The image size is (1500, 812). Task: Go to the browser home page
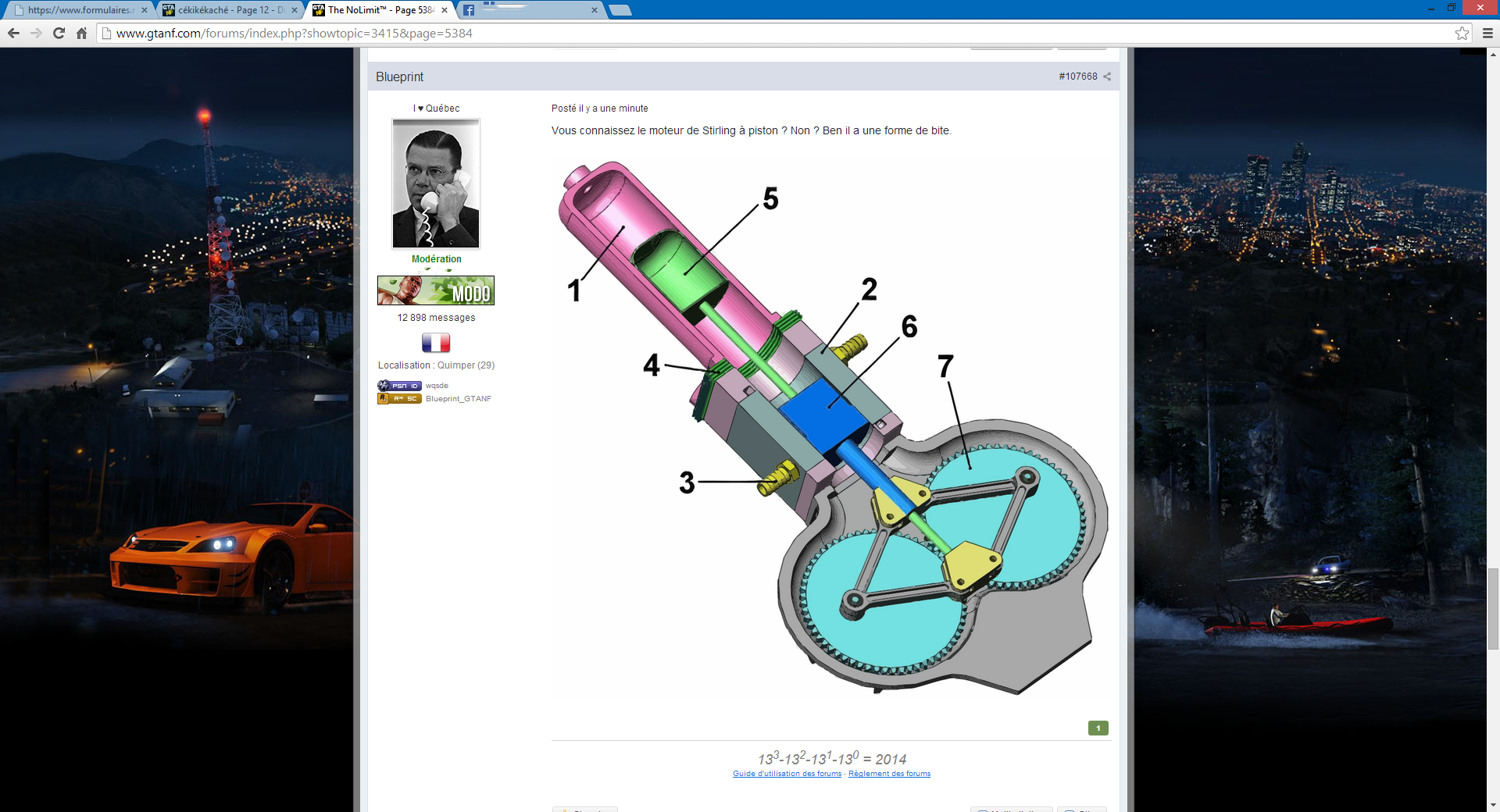(x=81, y=33)
